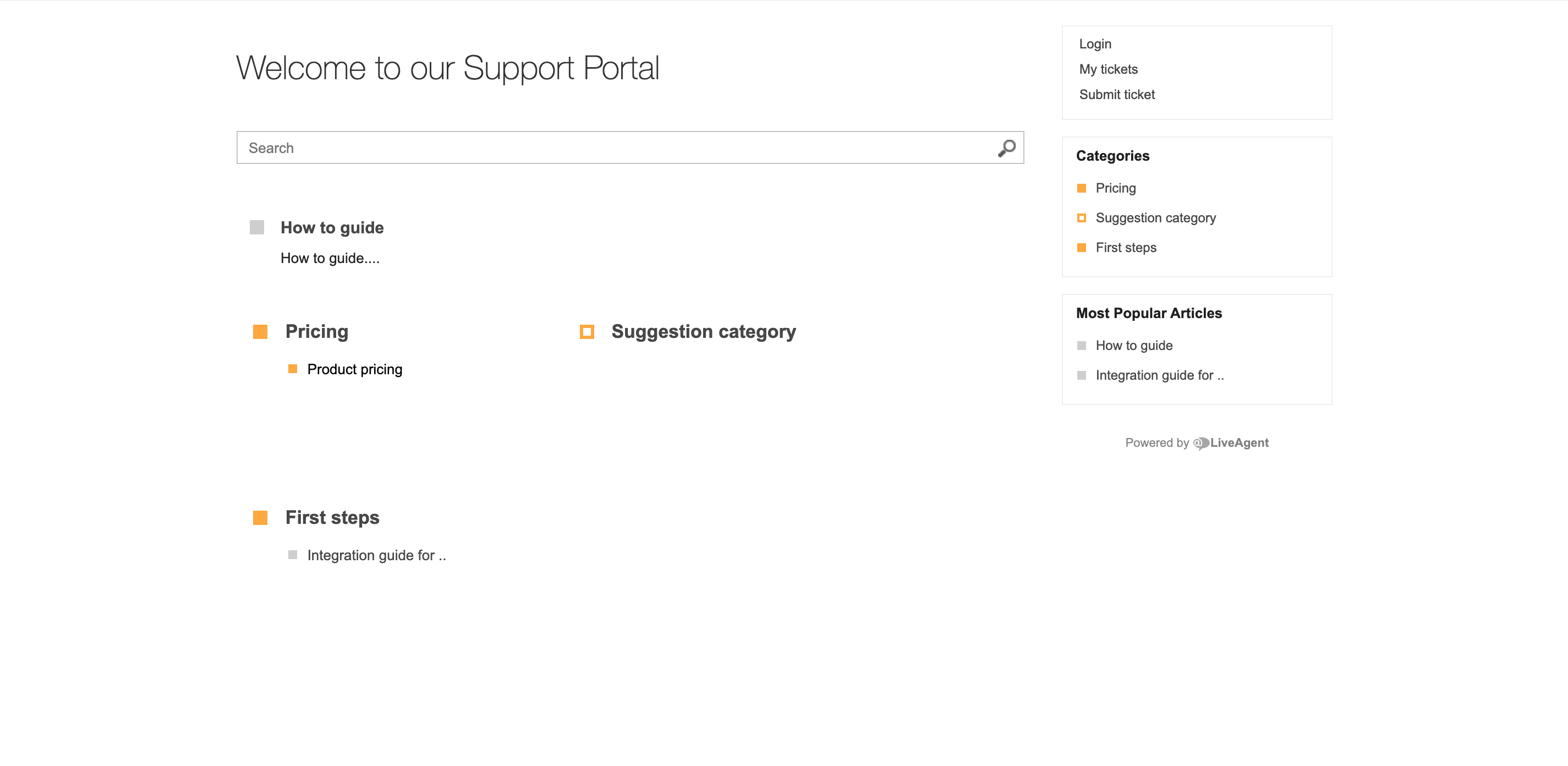This screenshot has width=1568, height=766.
Task: Click the orange square icon beside First steps heading
Action: point(260,517)
